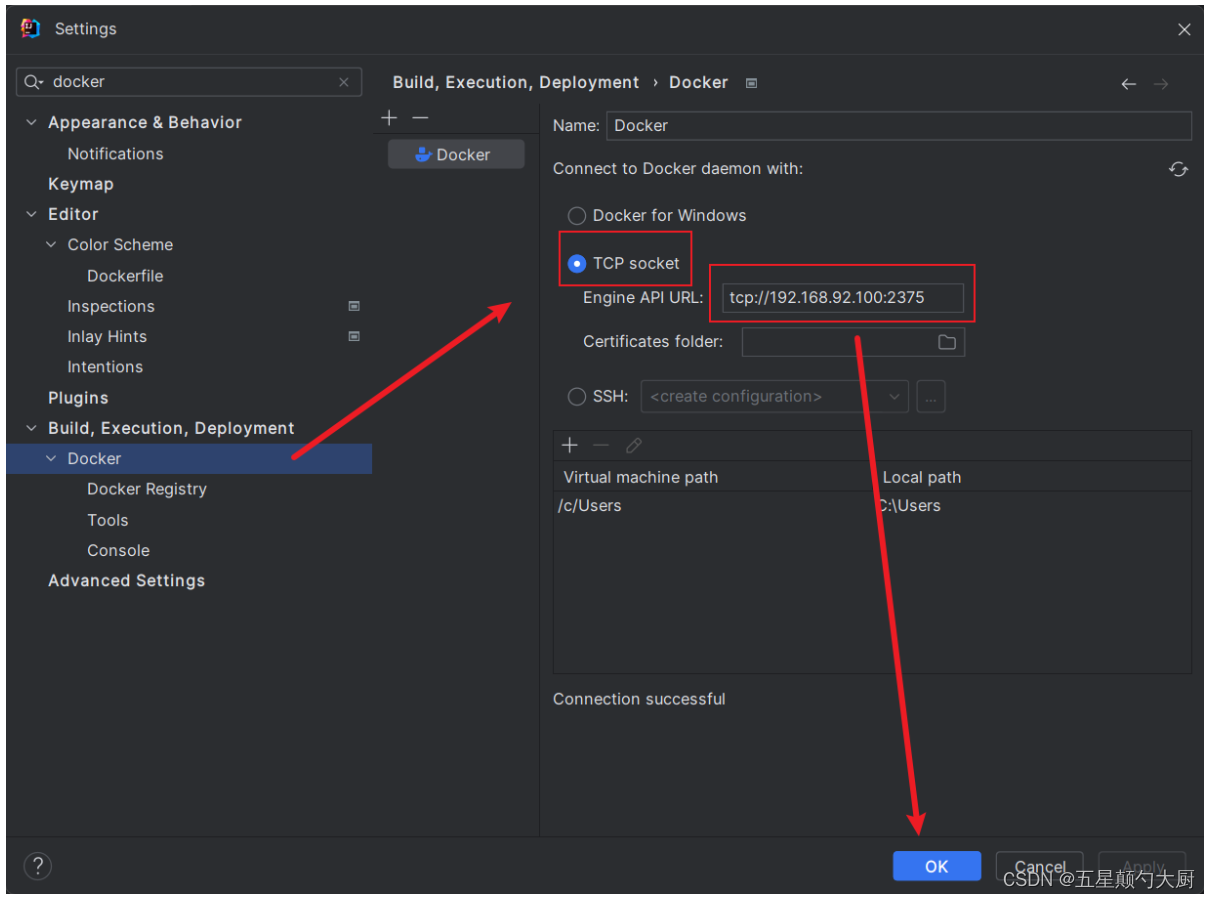Remove the /c/Users path mapping

[600, 445]
